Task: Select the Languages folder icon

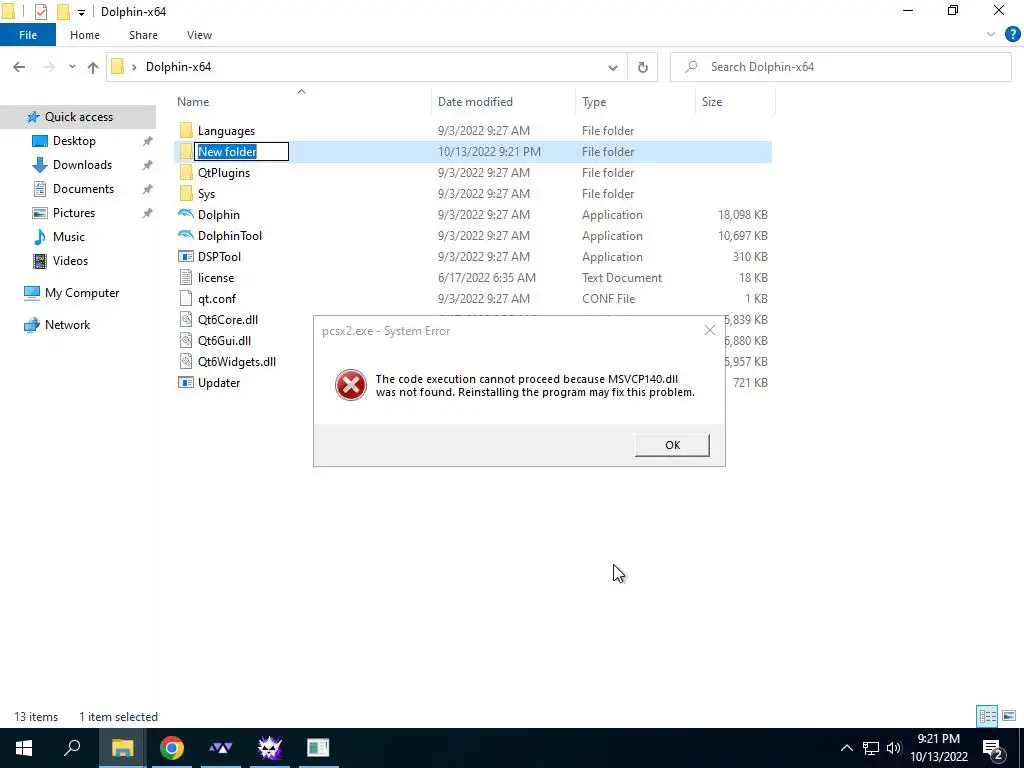Action: coord(186,131)
